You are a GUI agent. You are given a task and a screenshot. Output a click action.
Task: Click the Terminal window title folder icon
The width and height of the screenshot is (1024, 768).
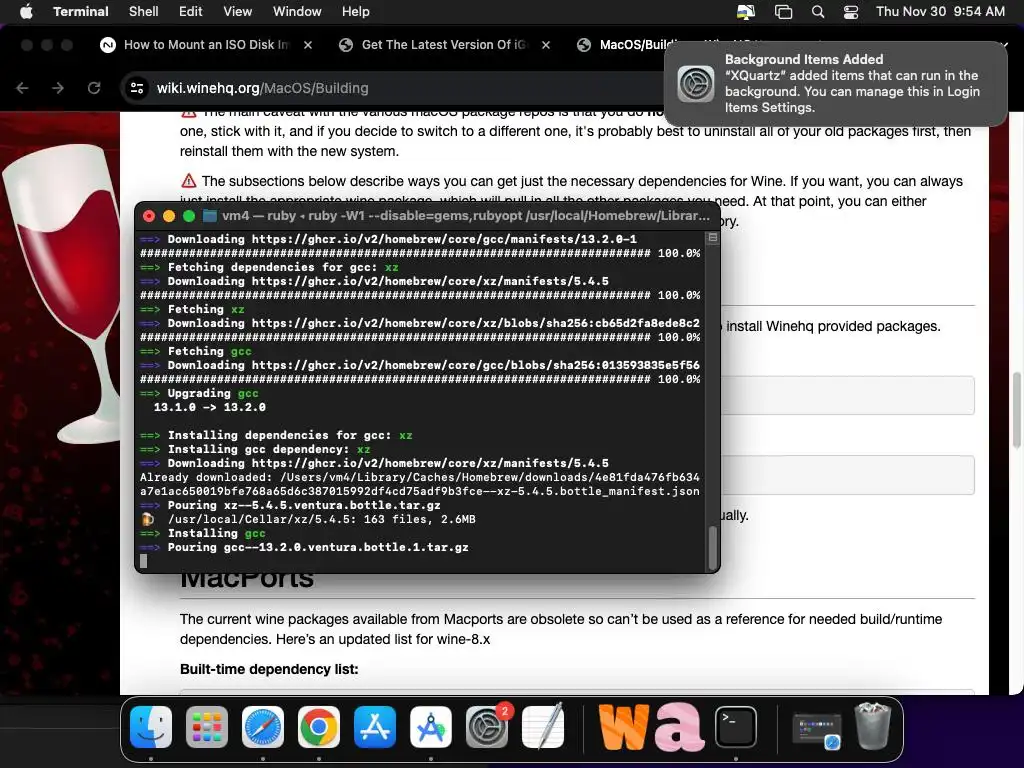pyautogui.click(x=210, y=216)
